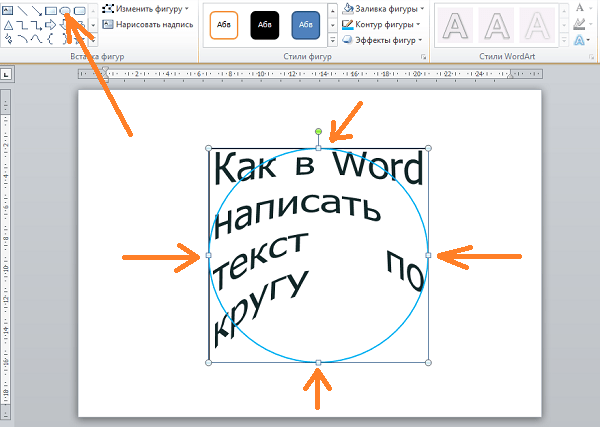Click the green rotation handle
600x427 pixels.
click(x=318, y=132)
